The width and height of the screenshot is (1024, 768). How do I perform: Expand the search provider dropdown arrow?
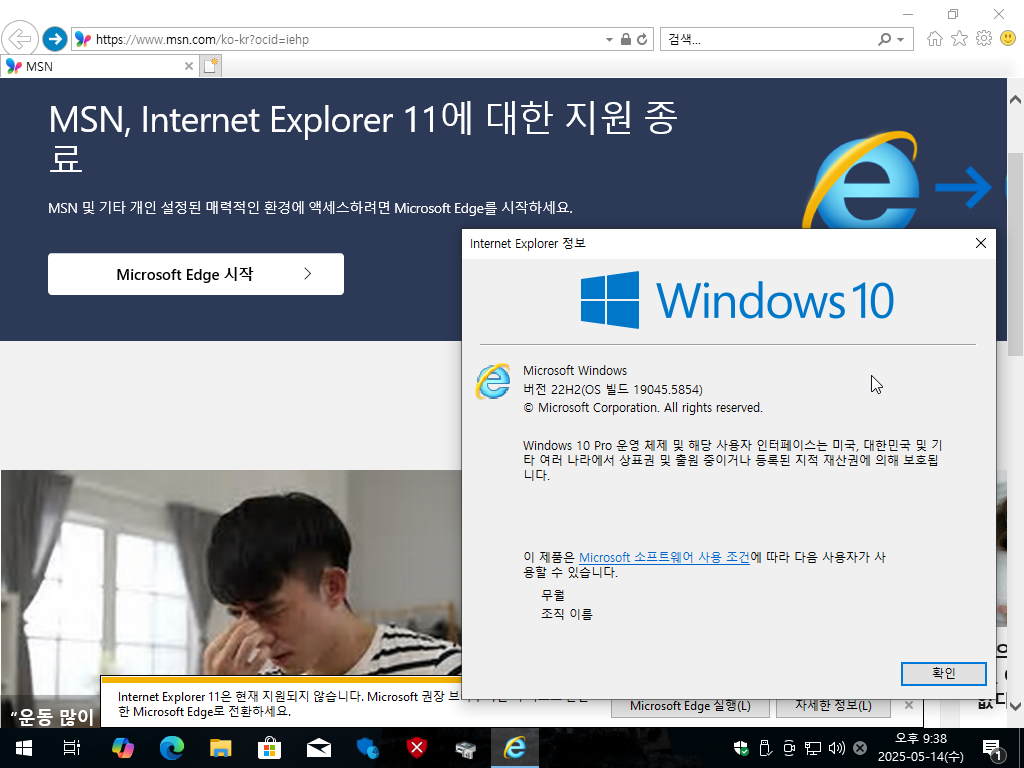click(x=901, y=40)
